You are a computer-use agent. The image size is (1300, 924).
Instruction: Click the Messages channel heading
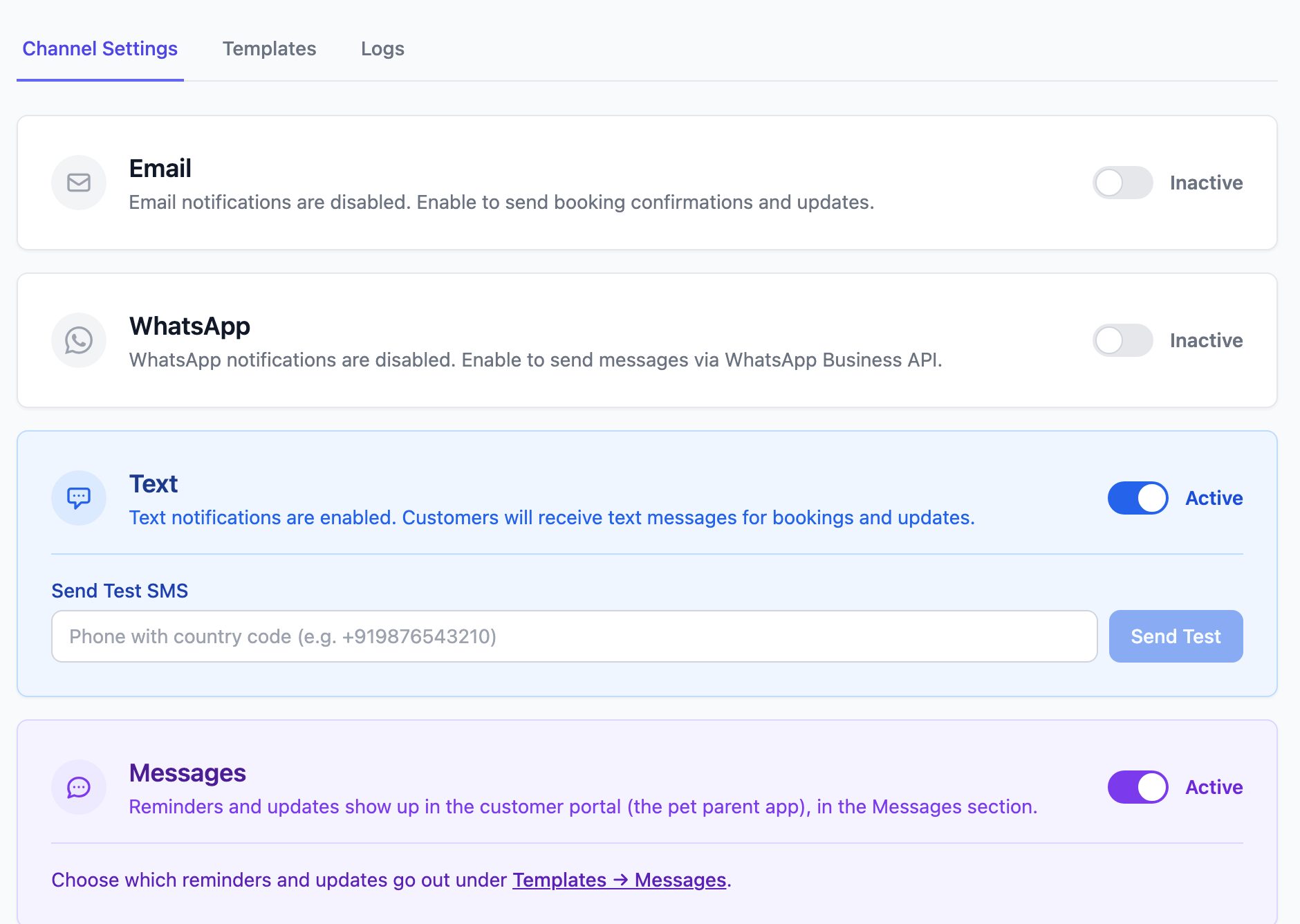click(187, 773)
